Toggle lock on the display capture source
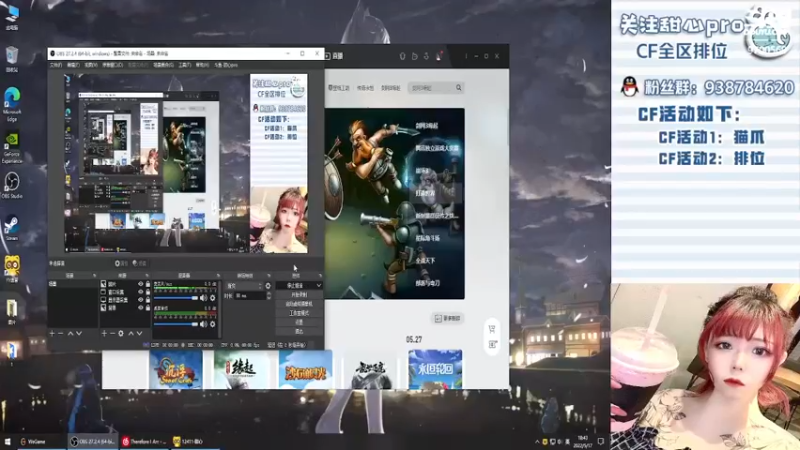 pos(148,300)
